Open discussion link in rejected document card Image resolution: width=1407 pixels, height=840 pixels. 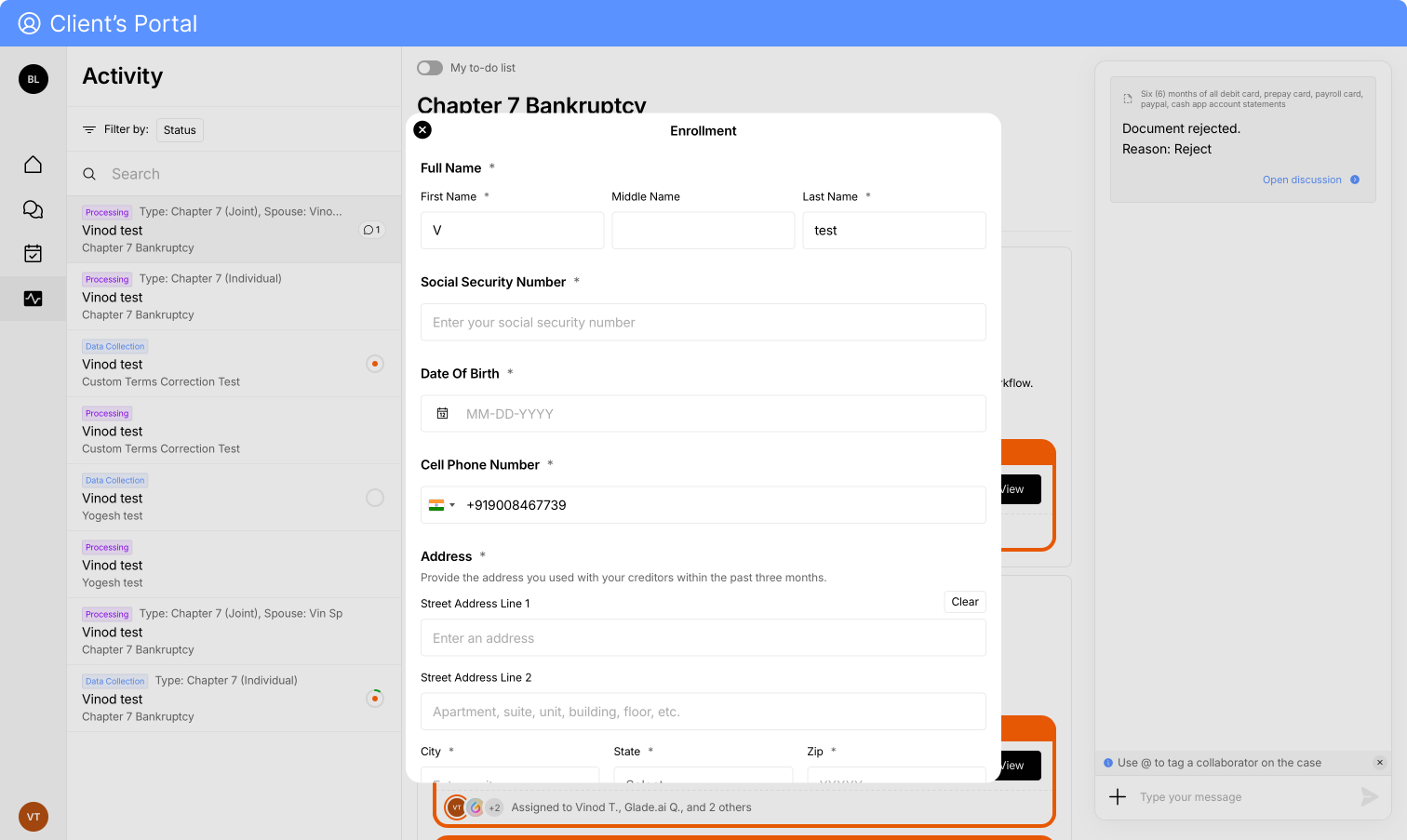tap(1302, 180)
